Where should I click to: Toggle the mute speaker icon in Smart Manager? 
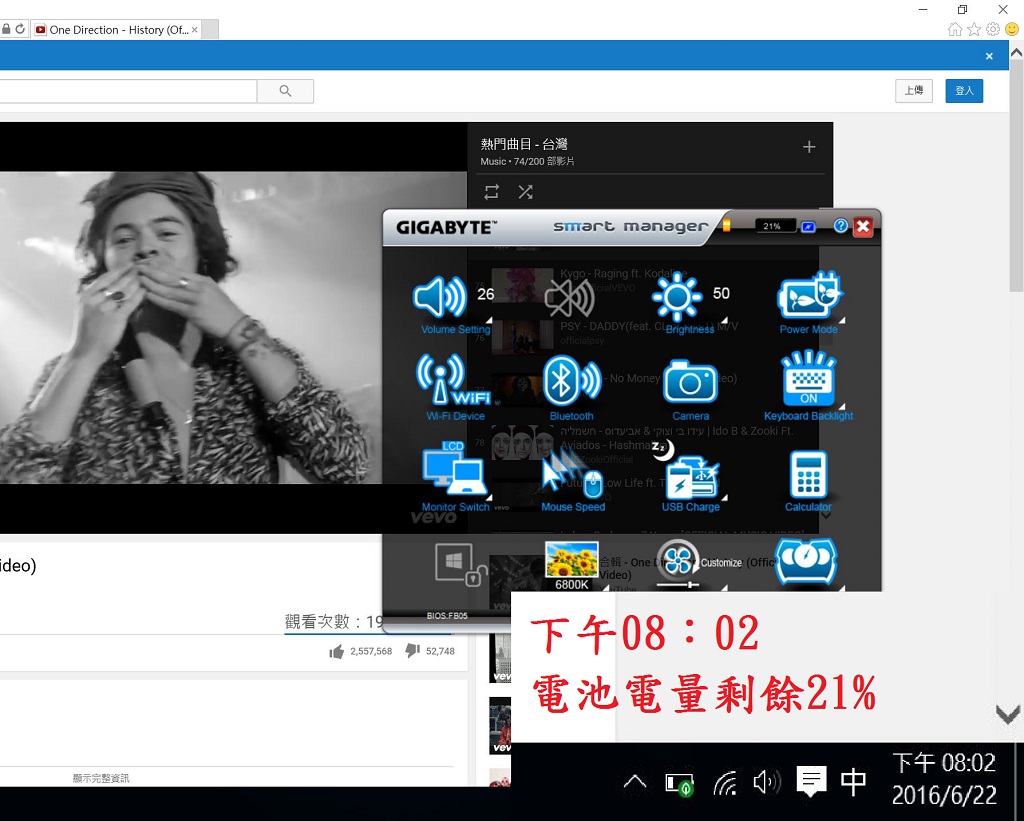click(x=569, y=298)
